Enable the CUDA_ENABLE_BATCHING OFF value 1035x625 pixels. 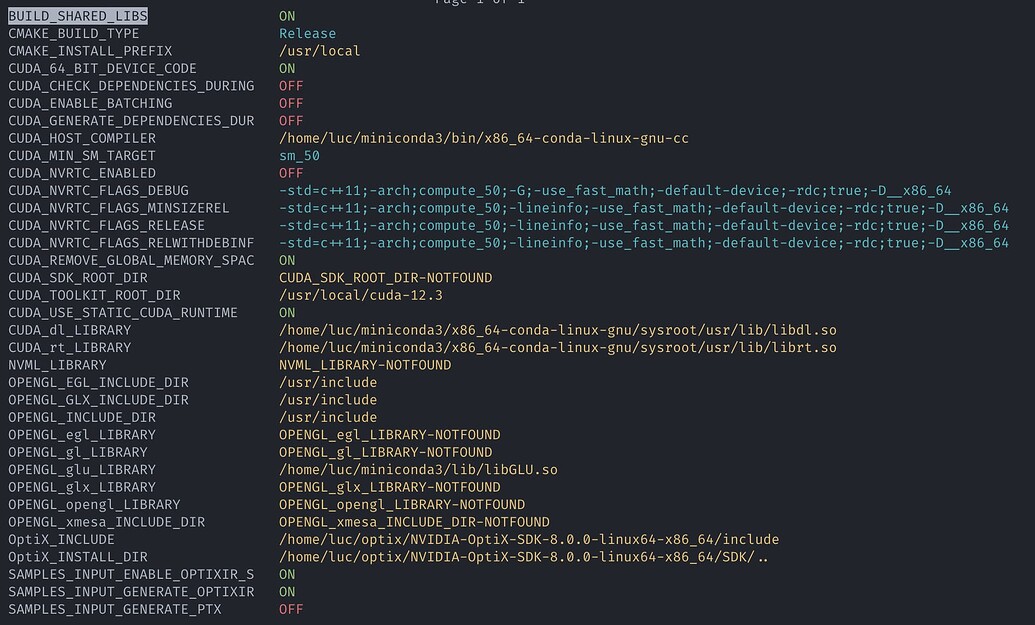point(291,103)
